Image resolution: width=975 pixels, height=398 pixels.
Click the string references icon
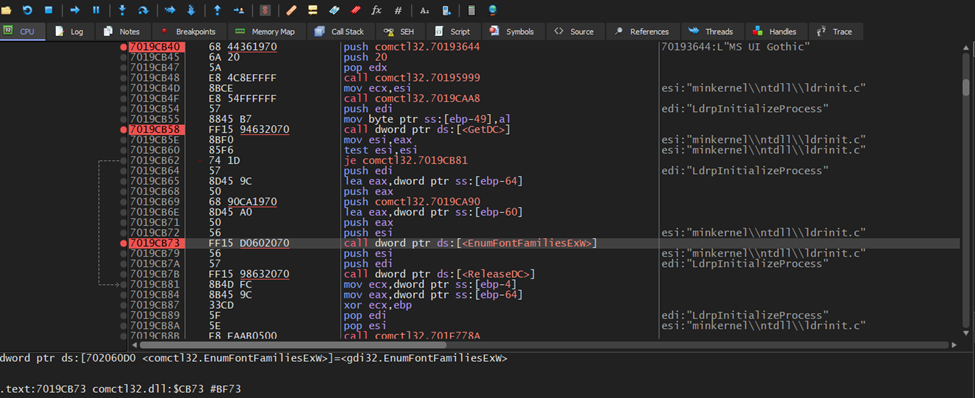tap(424, 10)
